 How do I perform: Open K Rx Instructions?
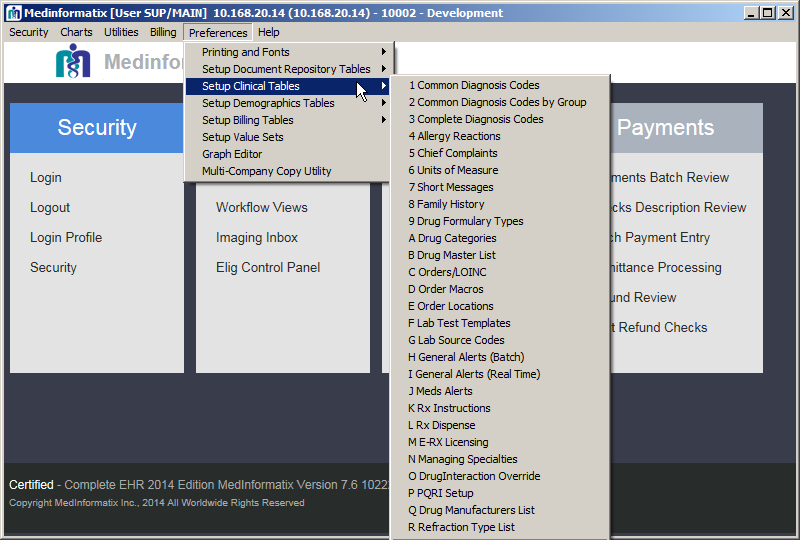click(500, 408)
